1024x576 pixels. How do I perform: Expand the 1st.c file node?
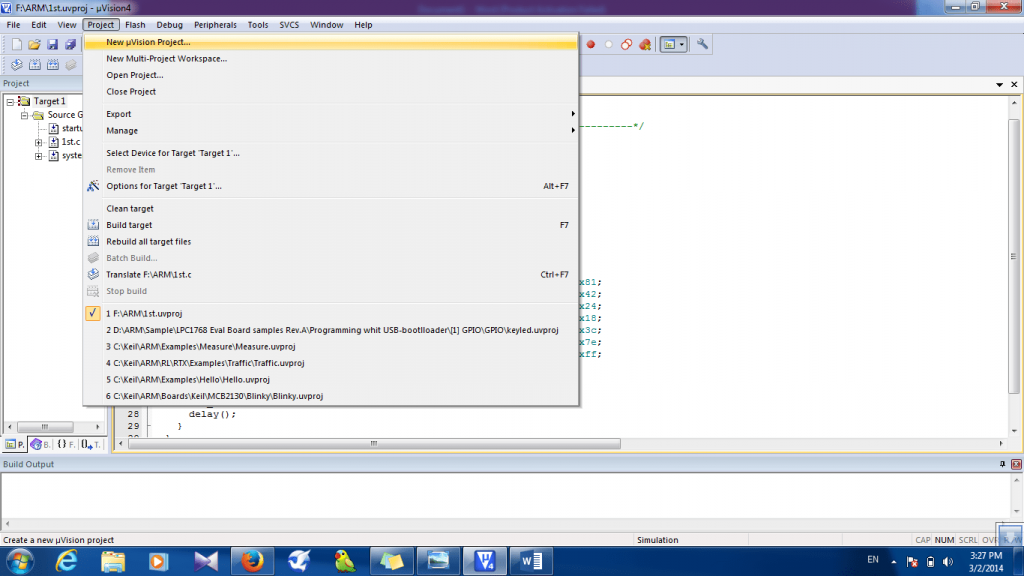tap(39, 142)
